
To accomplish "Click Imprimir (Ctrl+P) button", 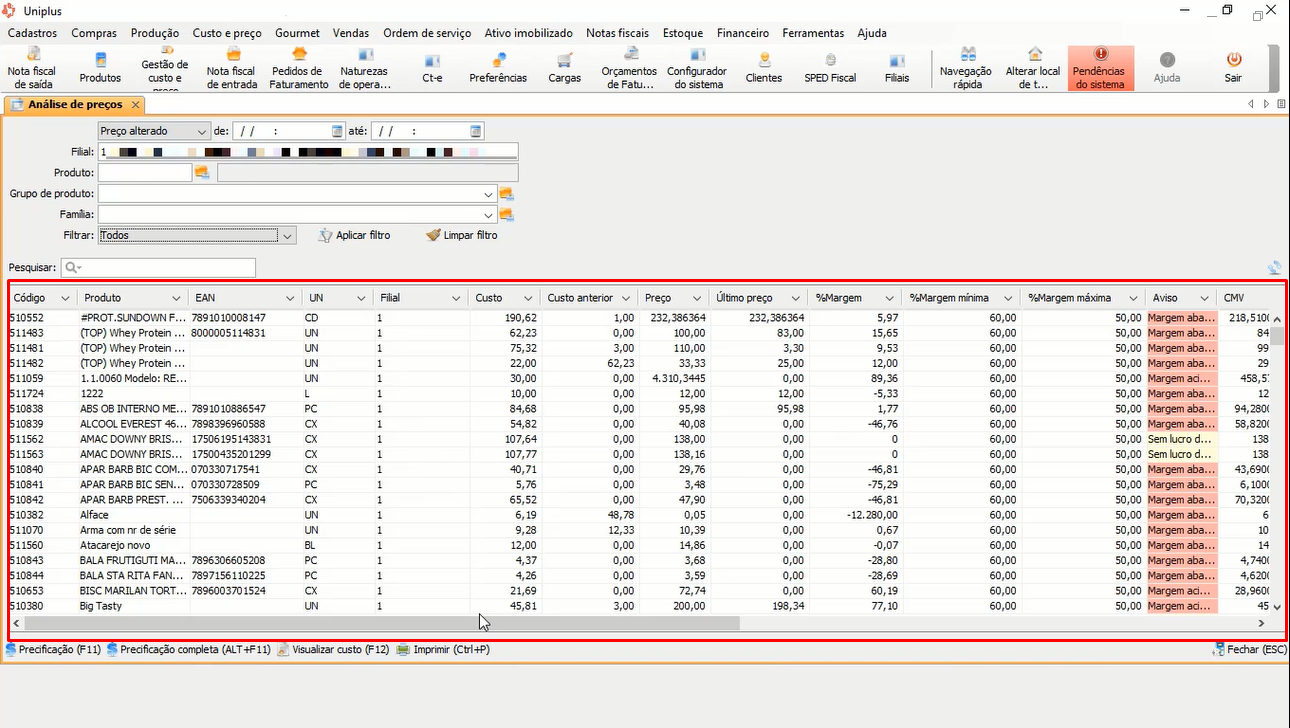I will pyautogui.click(x=443, y=649).
